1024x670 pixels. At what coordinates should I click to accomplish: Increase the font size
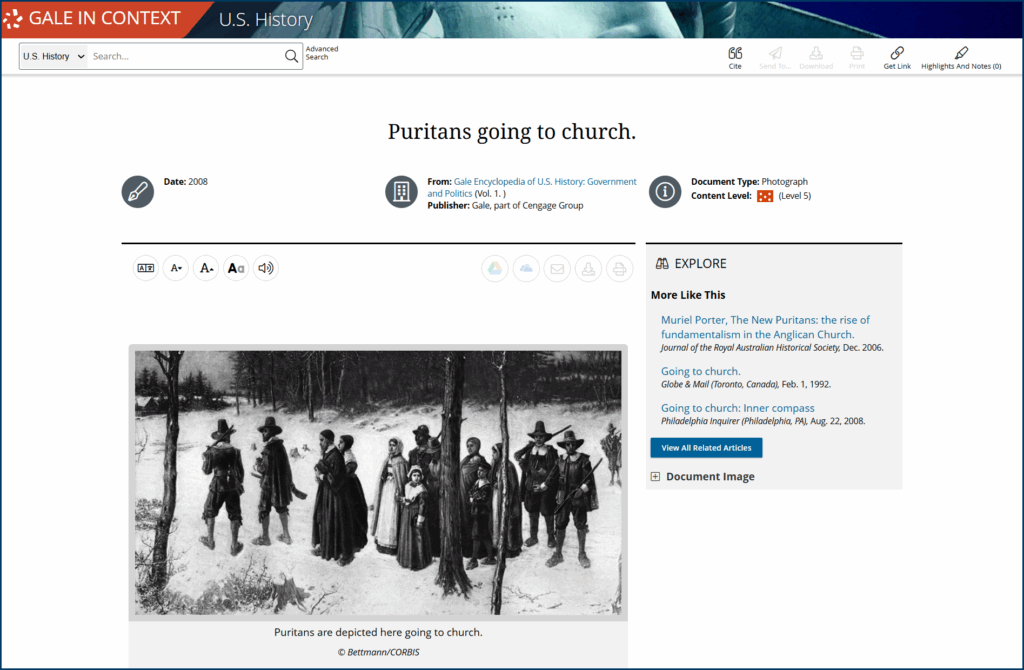pyautogui.click(x=206, y=268)
